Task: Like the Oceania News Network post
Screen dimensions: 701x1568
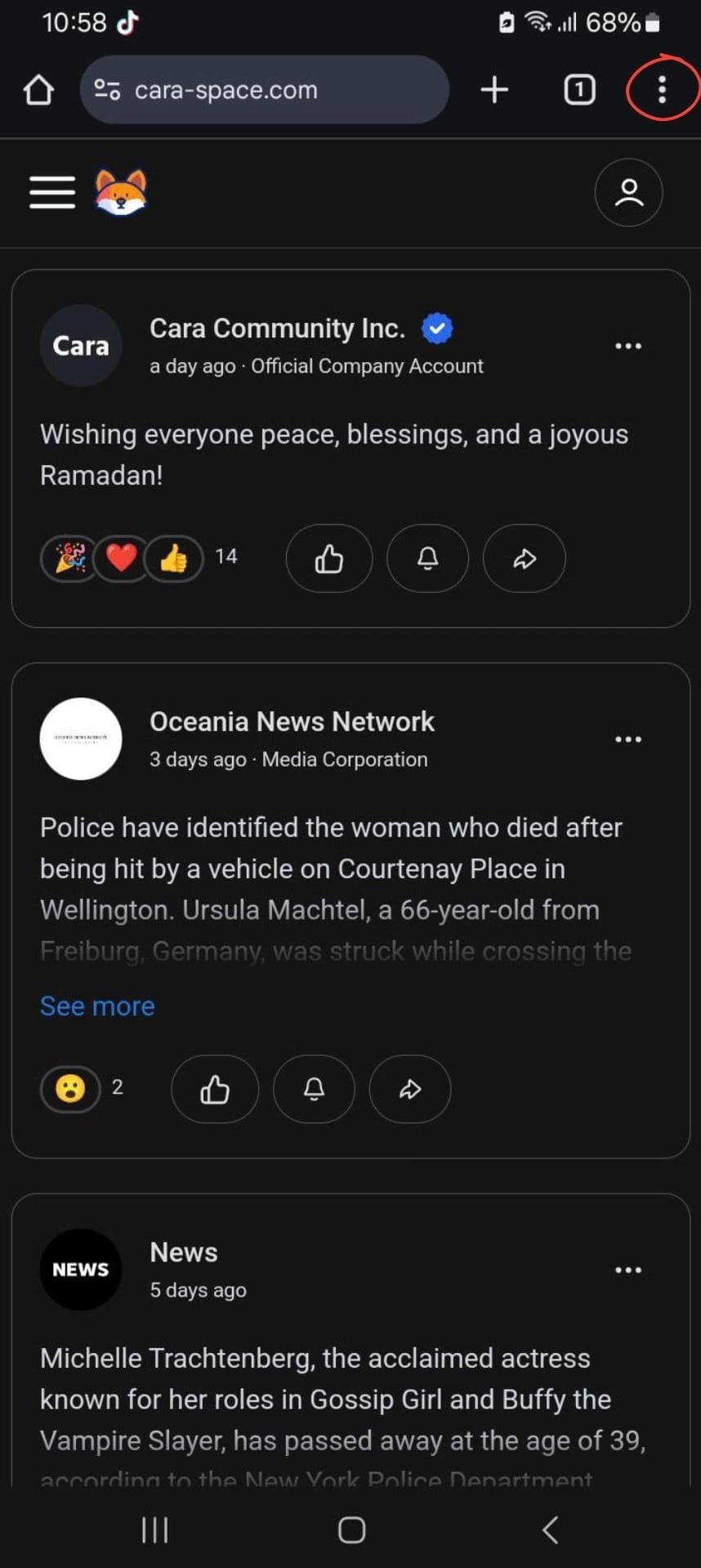Action: tap(215, 1089)
